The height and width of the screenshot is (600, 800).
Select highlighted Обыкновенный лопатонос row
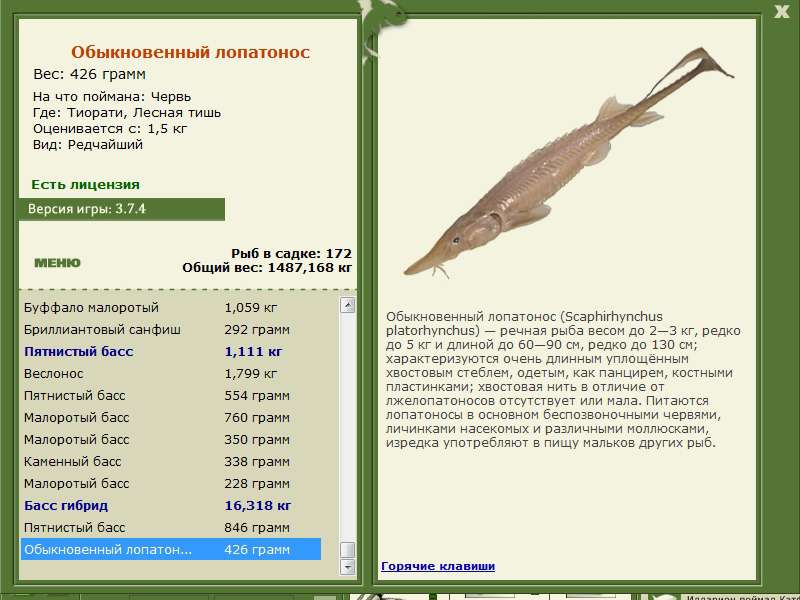point(171,549)
